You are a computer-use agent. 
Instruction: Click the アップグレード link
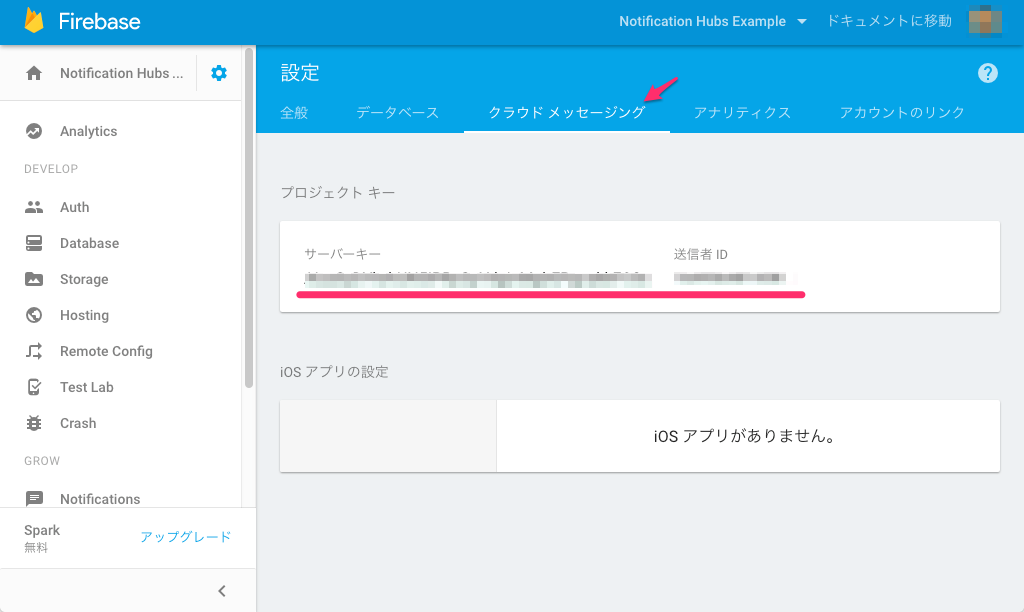point(185,537)
